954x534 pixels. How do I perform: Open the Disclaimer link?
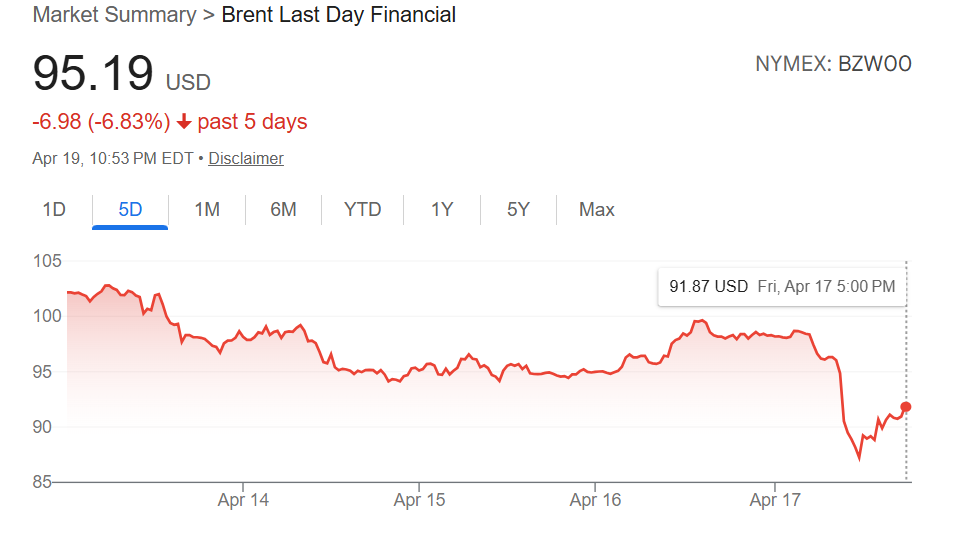[x=246, y=158]
